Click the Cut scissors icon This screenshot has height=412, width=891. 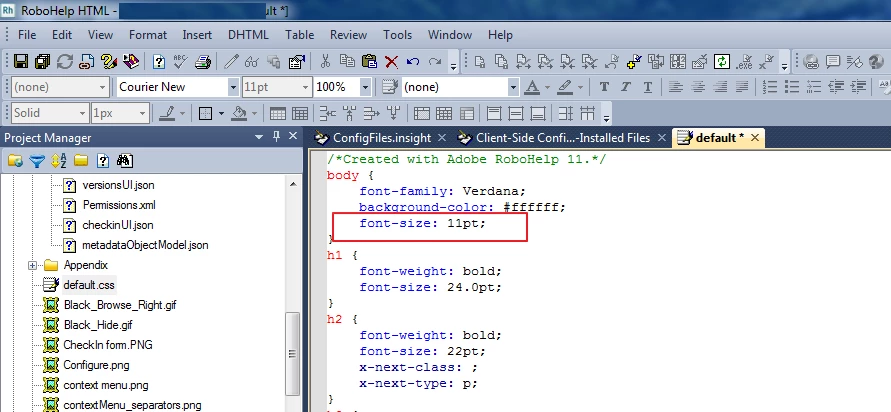point(325,61)
